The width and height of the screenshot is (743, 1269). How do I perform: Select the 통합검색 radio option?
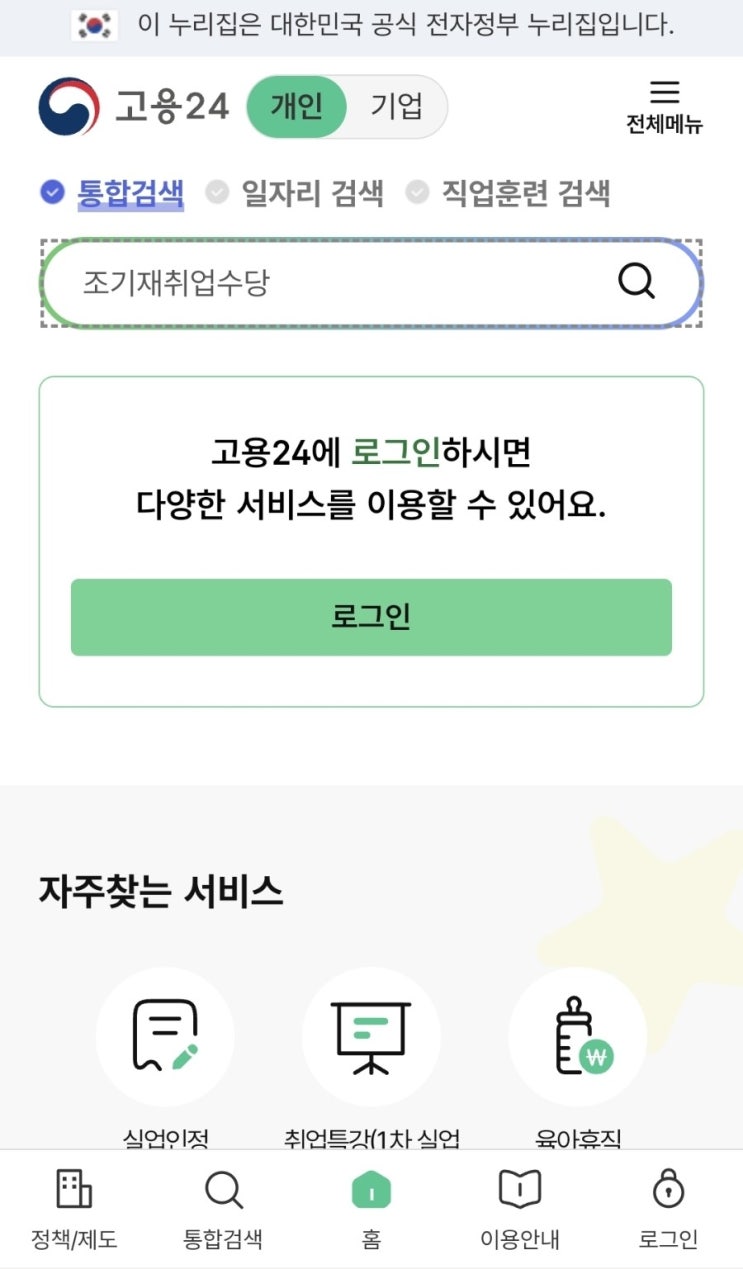click(x=112, y=192)
